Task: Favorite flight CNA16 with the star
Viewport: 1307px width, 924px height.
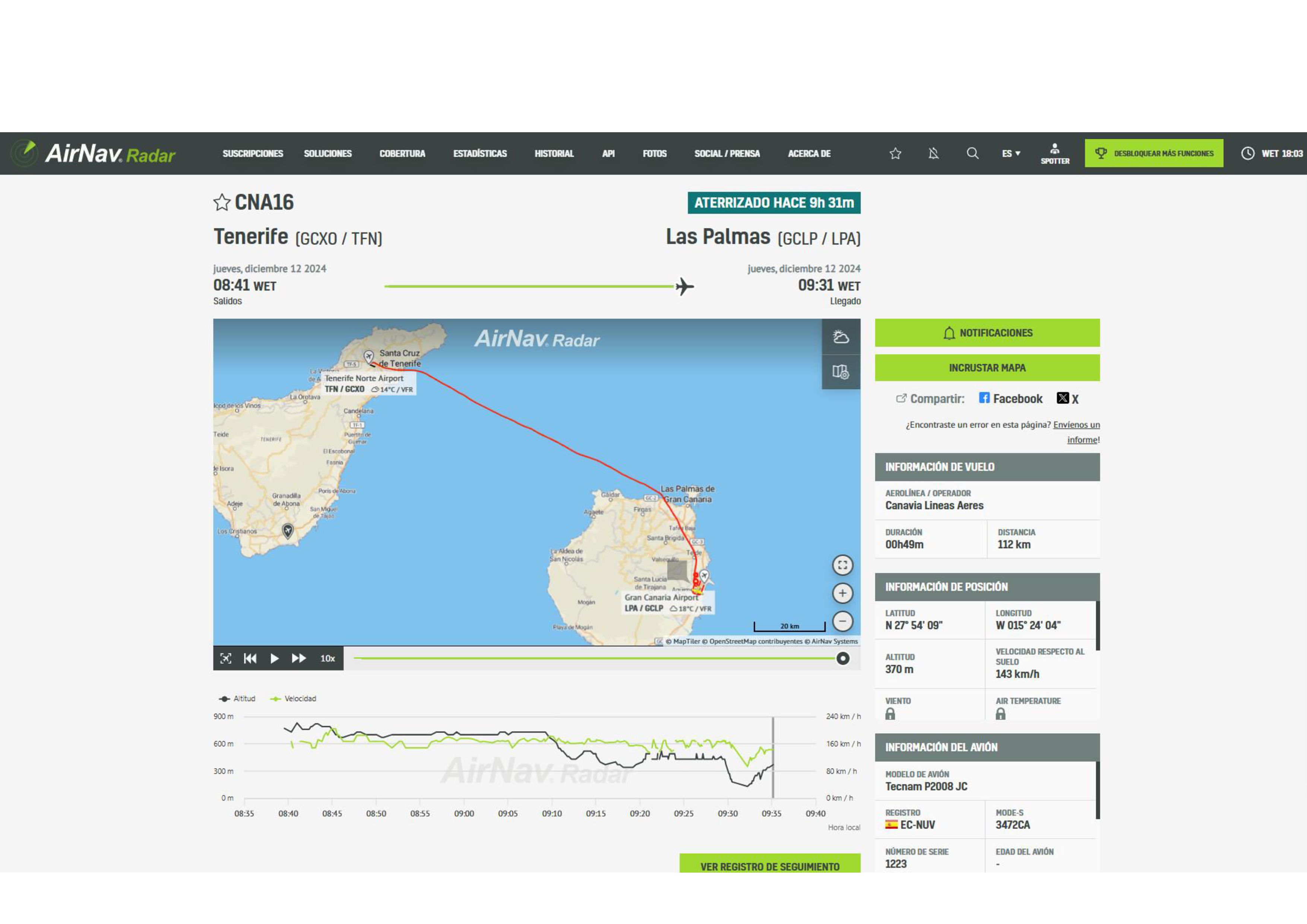Action: point(221,203)
